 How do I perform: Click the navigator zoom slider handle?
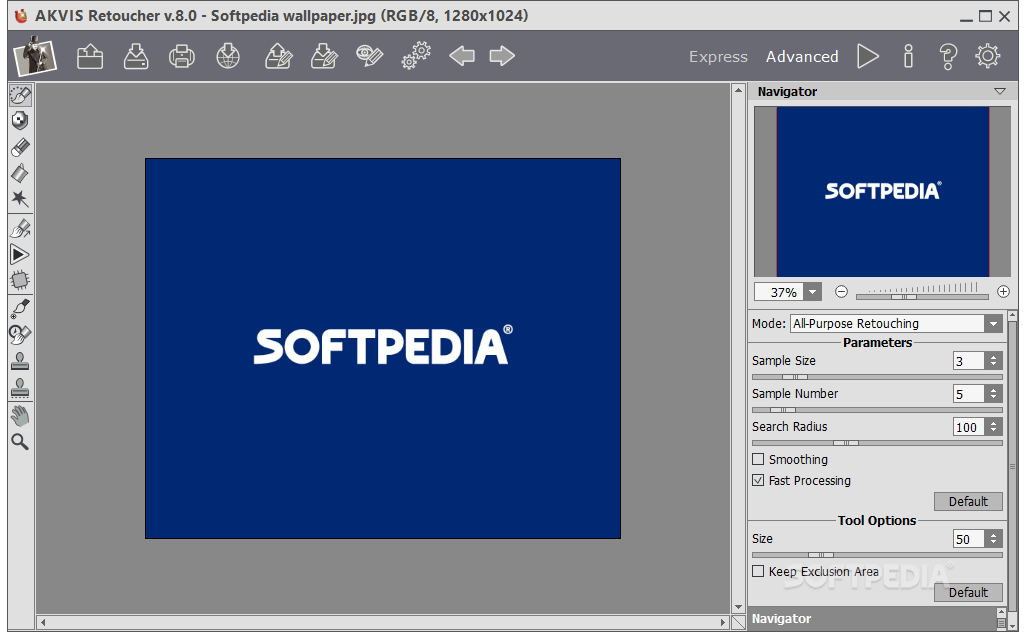(x=904, y=297)
